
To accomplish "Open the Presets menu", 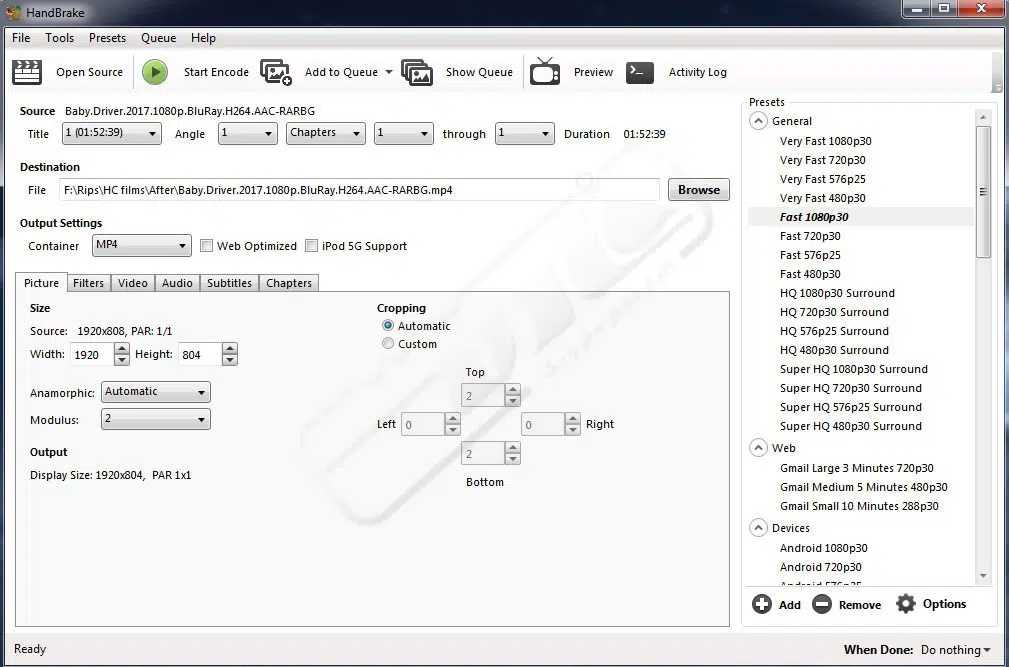I will [107, 38].
